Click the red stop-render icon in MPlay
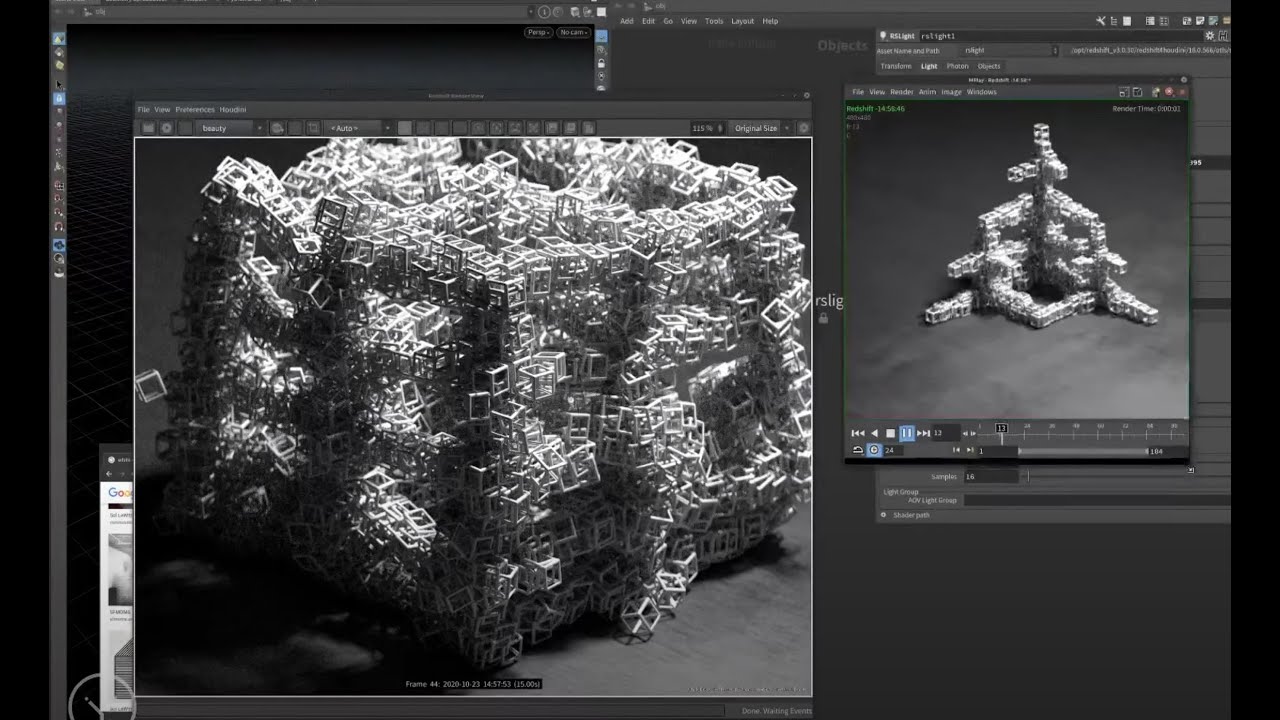 tap(1169, 92)
